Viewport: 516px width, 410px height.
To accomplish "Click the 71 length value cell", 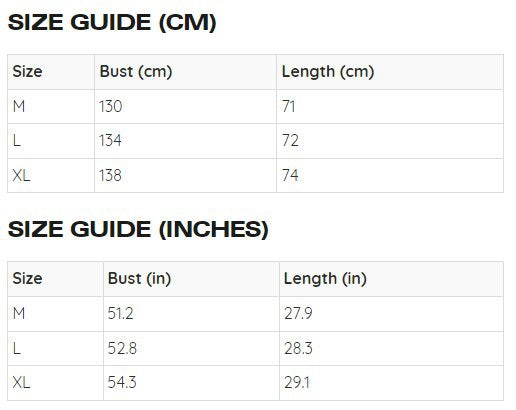I will (390, 107).
